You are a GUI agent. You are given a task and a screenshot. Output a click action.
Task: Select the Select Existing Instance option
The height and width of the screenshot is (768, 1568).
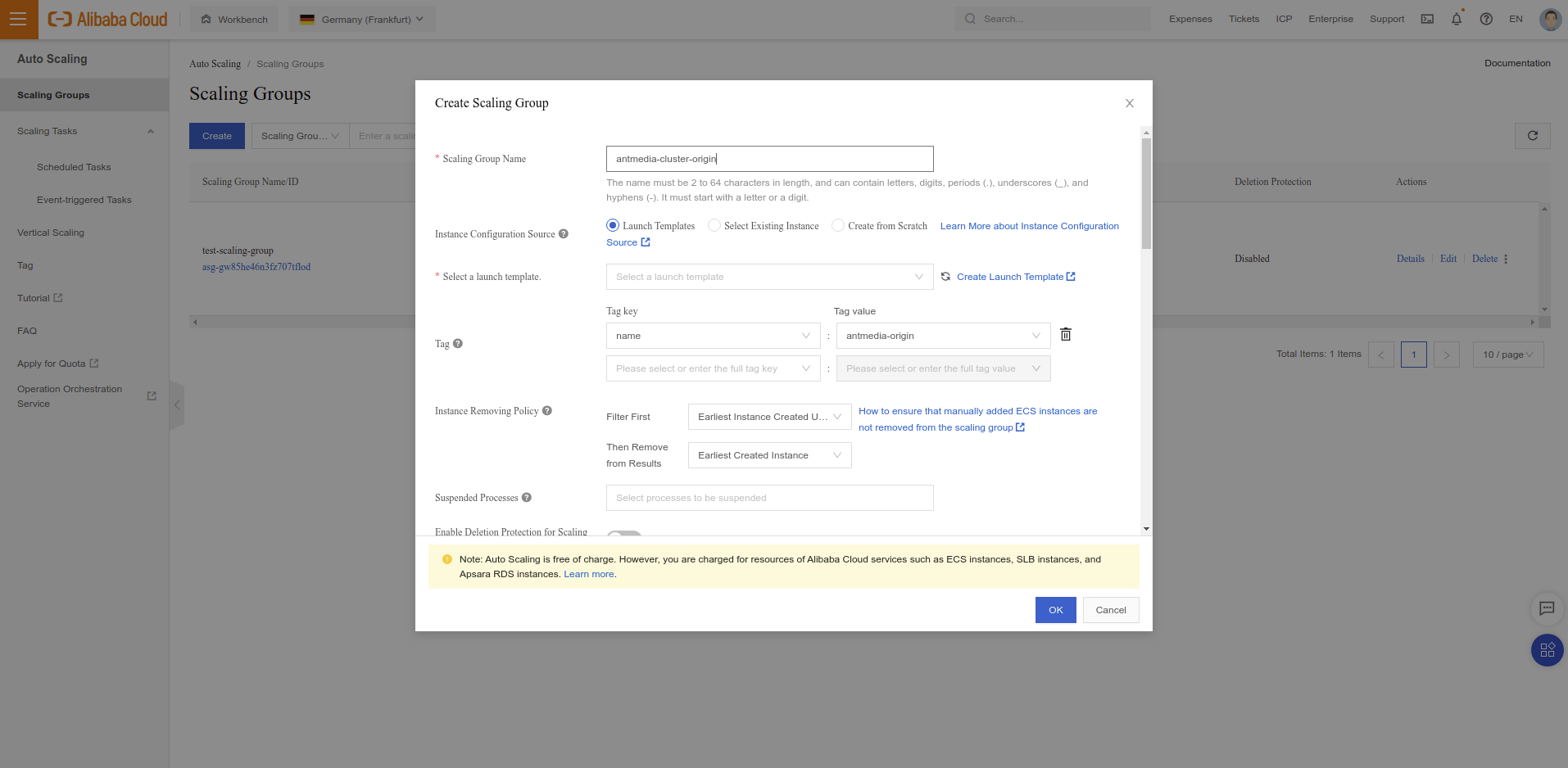[714, 225]
